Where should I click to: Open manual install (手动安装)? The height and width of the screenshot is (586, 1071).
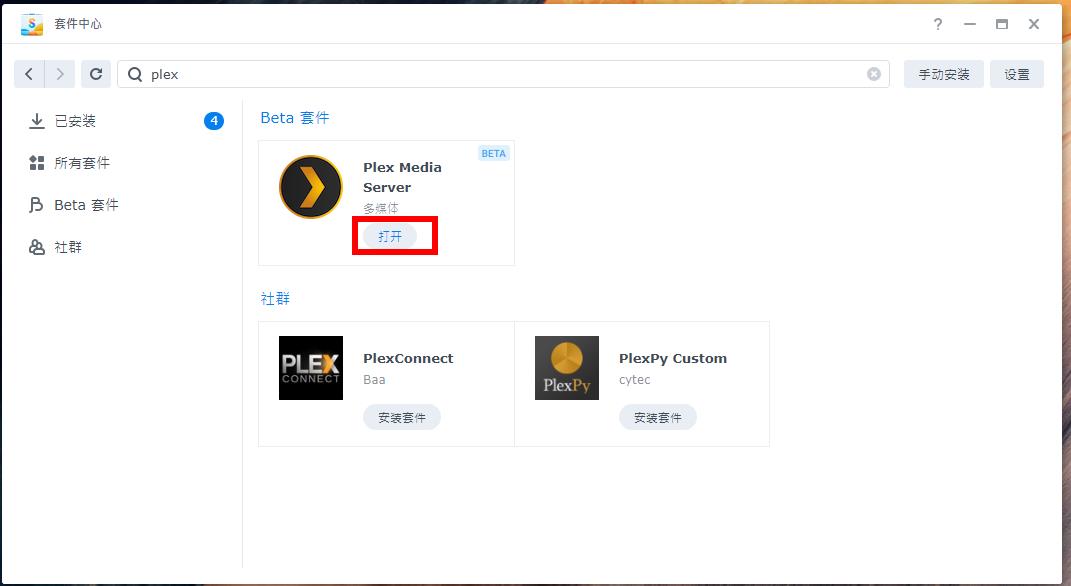point(943,74)
